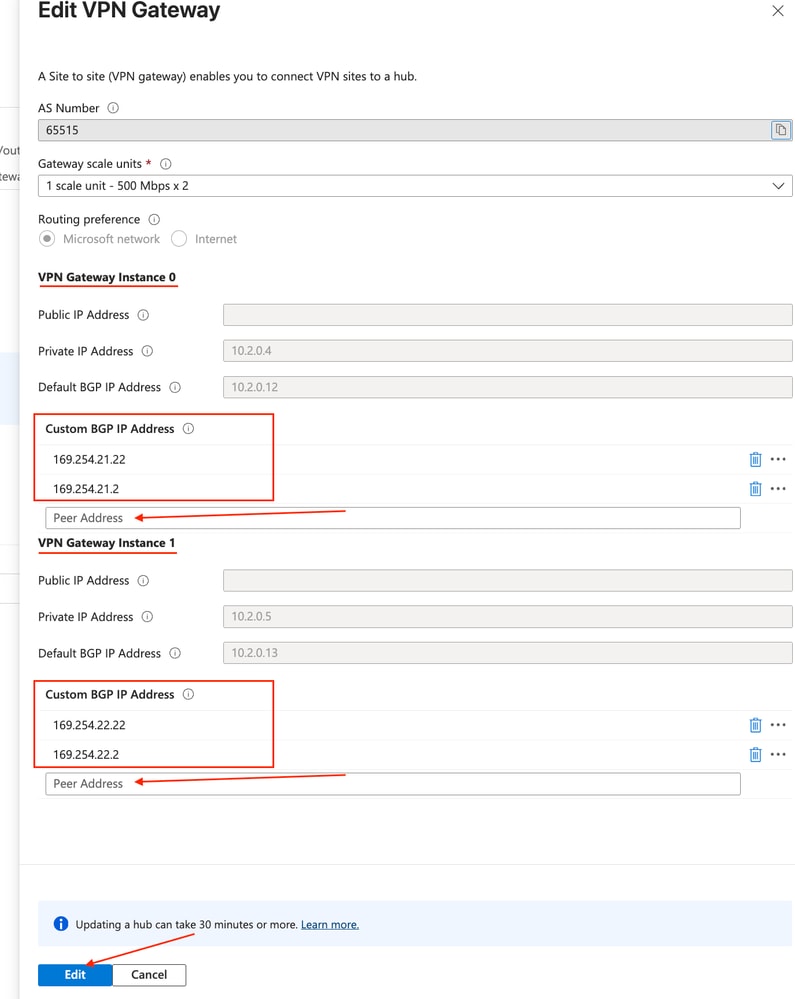This screenshot has width=795, height=999.
Task: Click the Edit button
Action: pyautogui.click(x=75, y=975)
